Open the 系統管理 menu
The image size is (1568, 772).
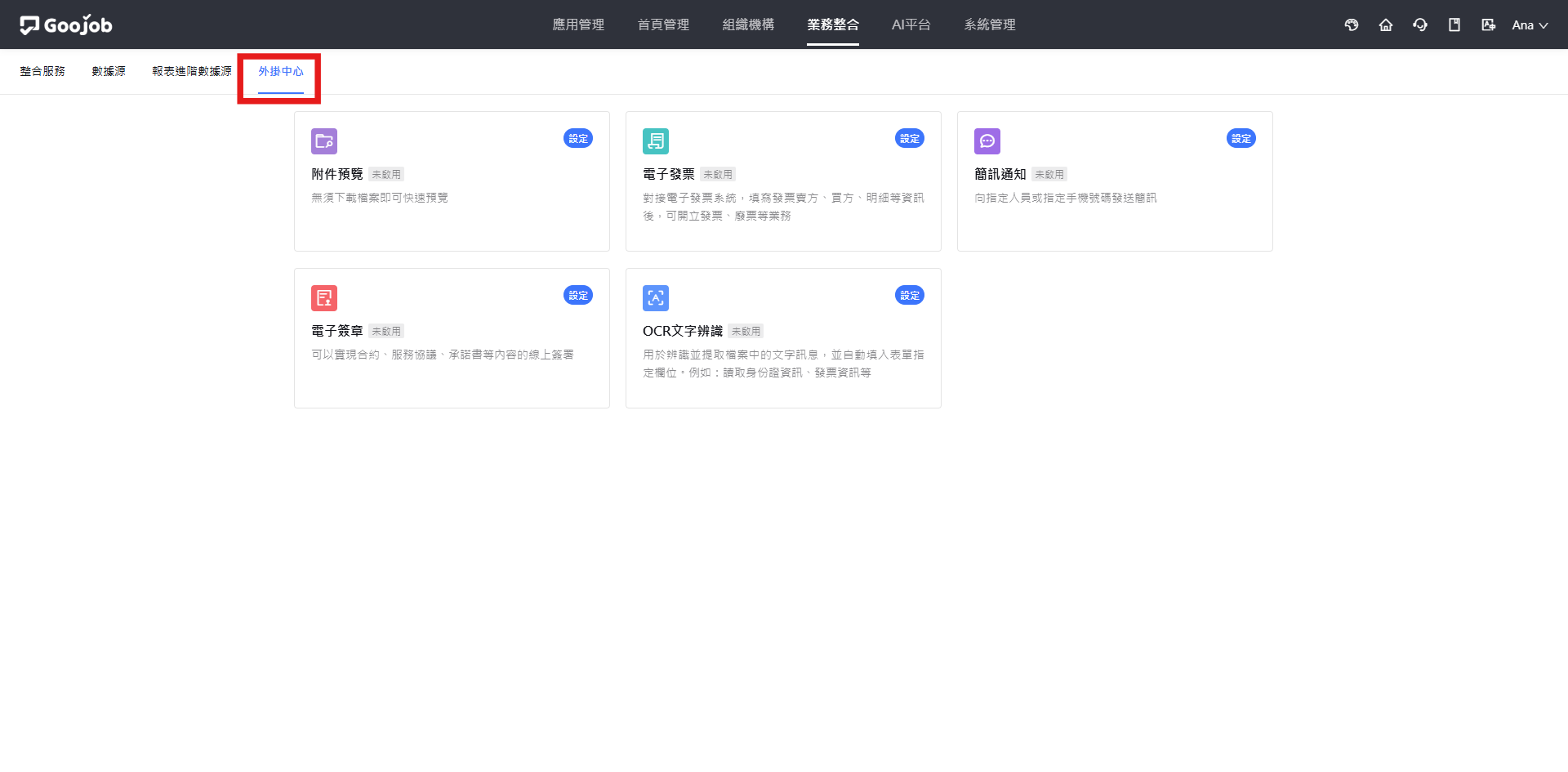click(990, 25)
